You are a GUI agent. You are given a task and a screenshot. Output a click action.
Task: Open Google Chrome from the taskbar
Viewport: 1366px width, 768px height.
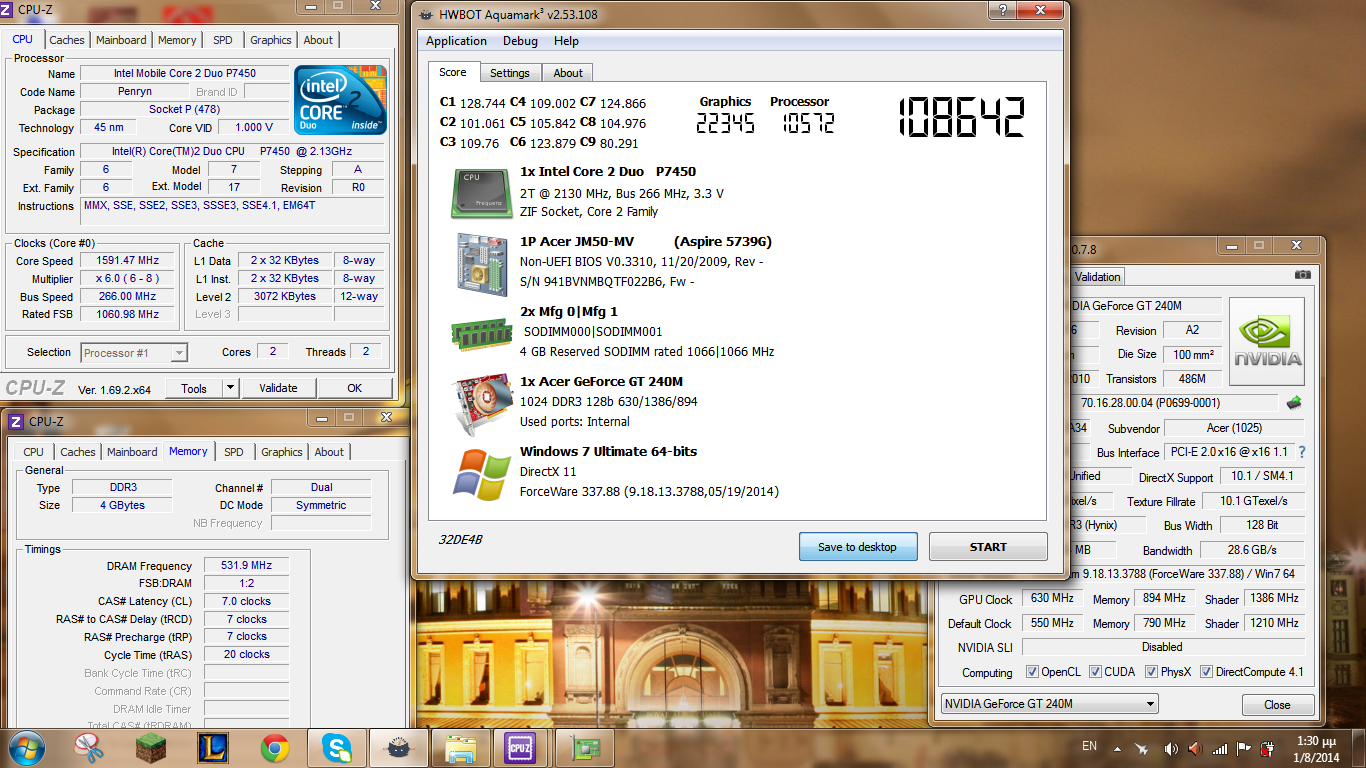(x=276, y=748)
